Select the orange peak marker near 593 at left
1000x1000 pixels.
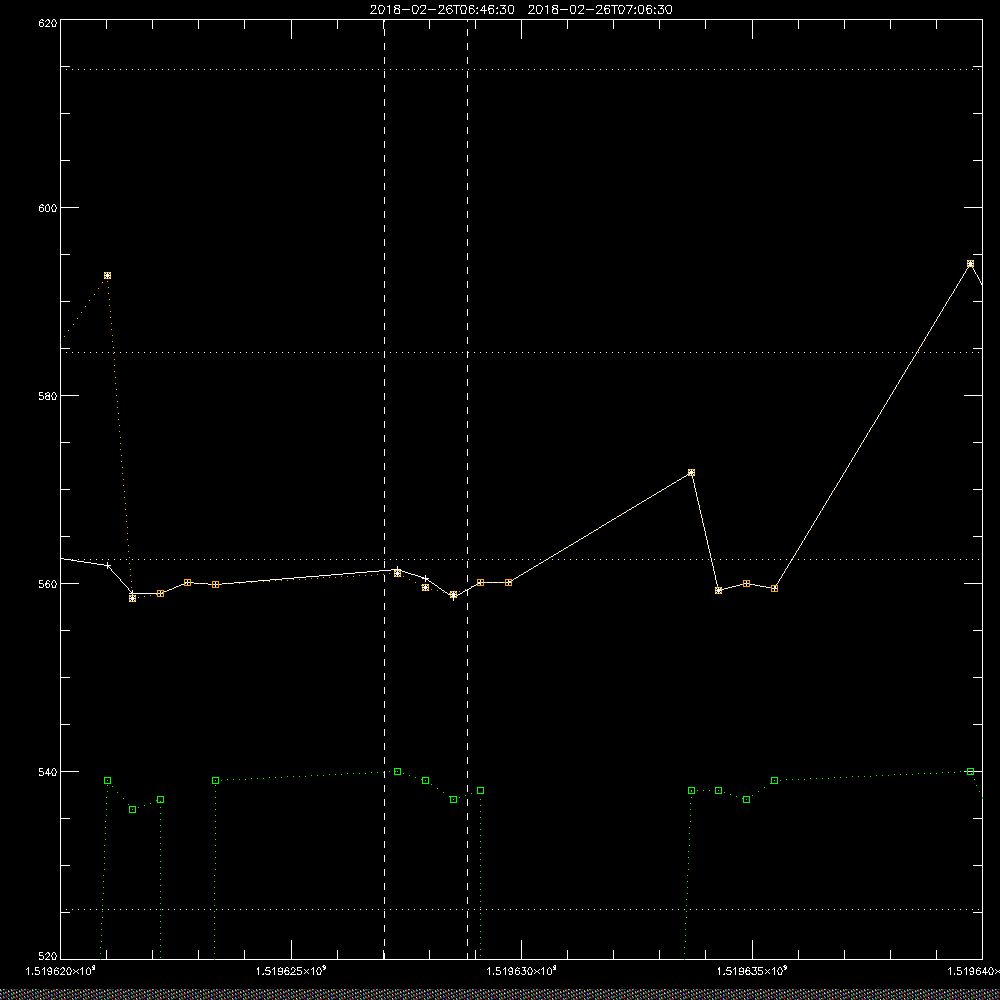click(108, 276)
